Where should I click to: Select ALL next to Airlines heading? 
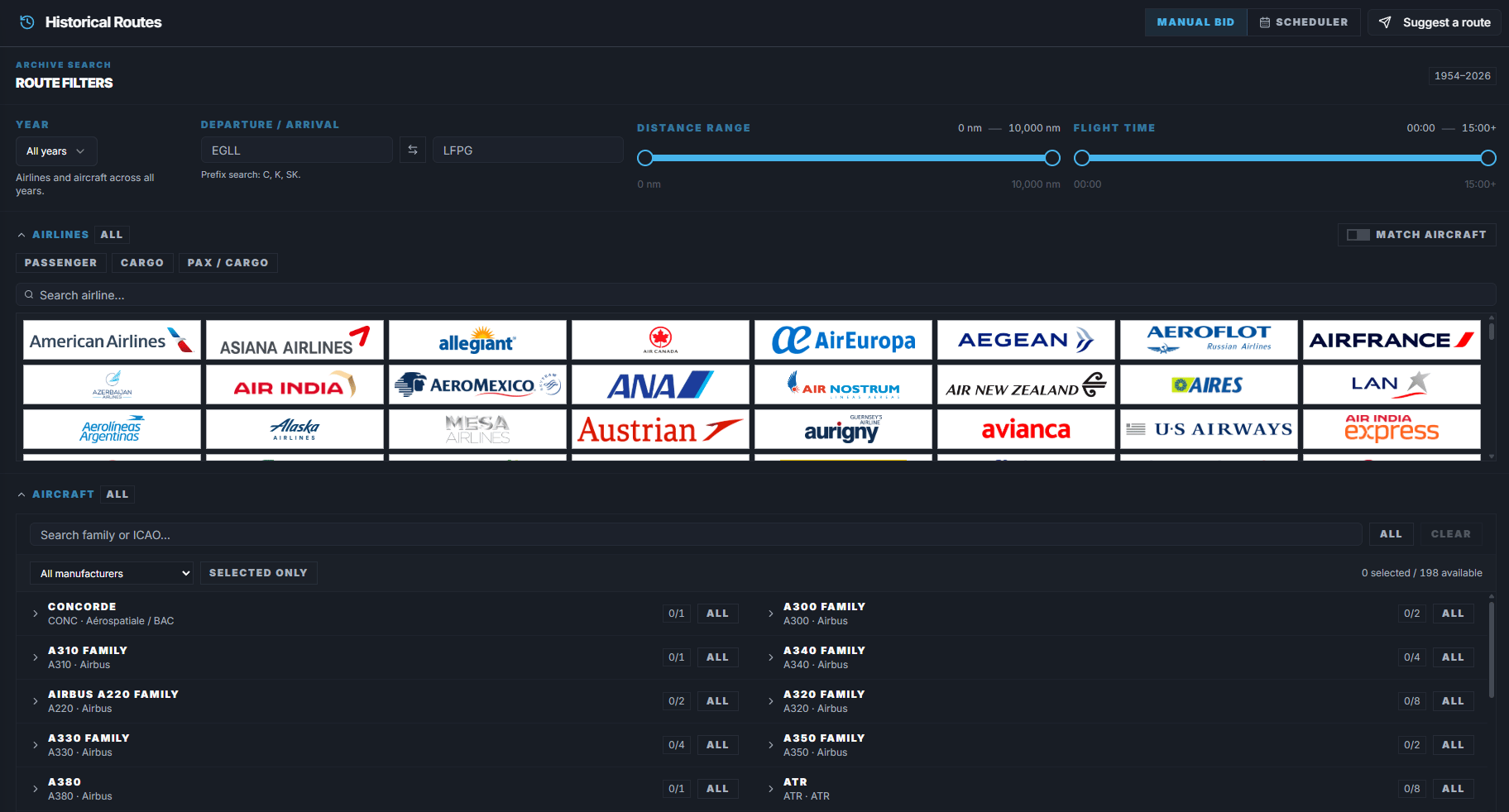click(x=112, y=235)
